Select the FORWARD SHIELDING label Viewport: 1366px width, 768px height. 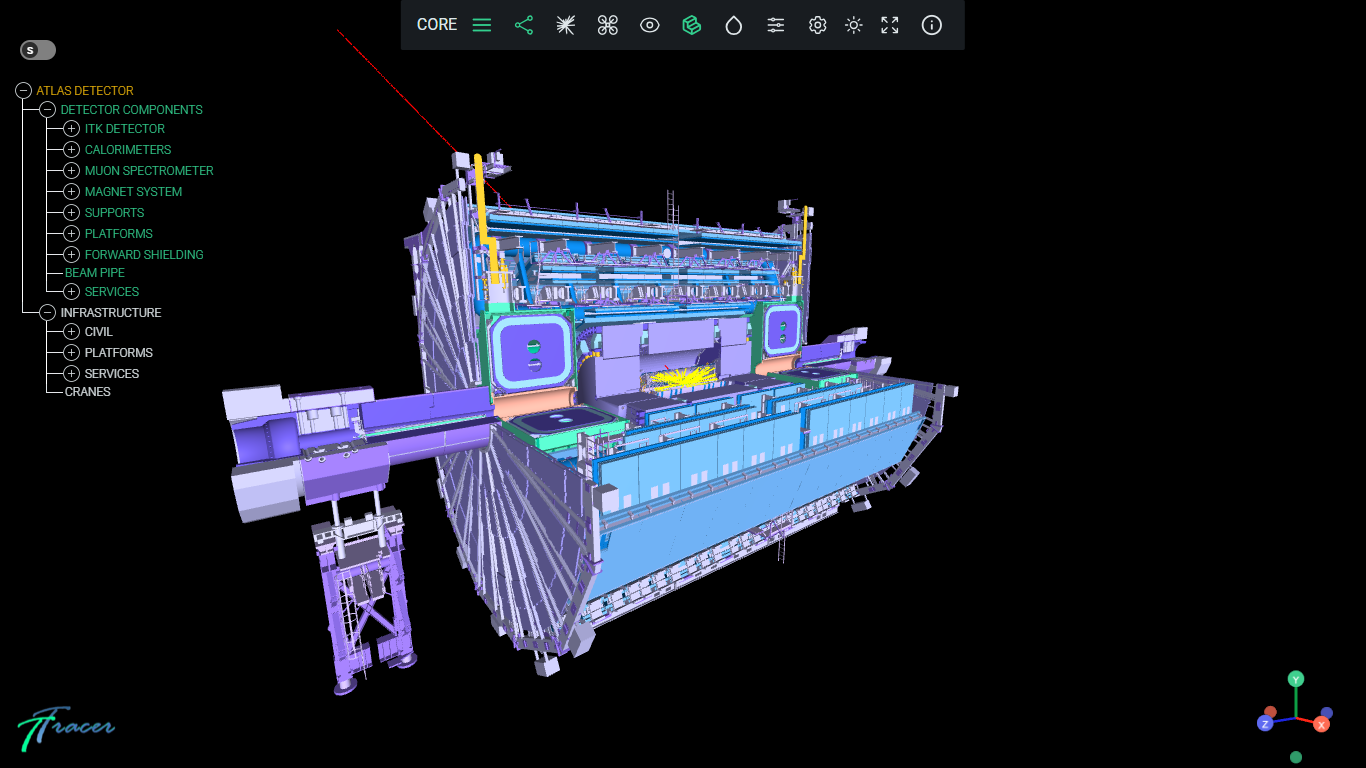click(144, 255)
